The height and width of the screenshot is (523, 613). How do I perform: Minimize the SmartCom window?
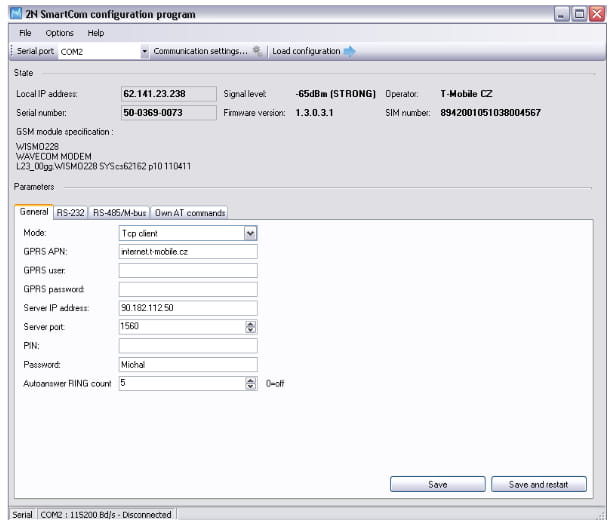tap(561, 14)
